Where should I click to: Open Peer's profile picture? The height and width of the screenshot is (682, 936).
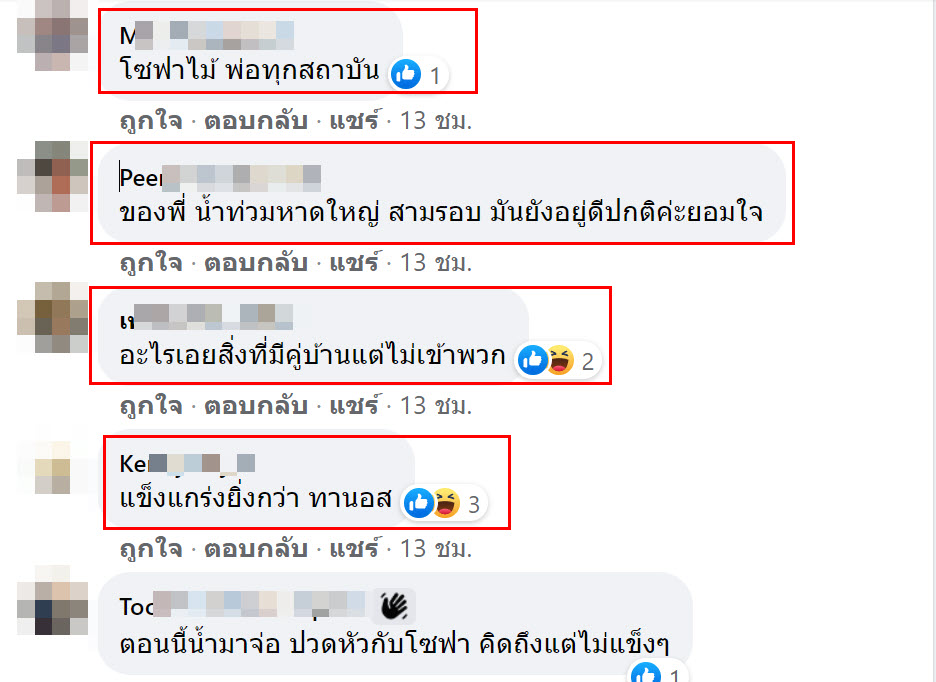tap(53, 176)
